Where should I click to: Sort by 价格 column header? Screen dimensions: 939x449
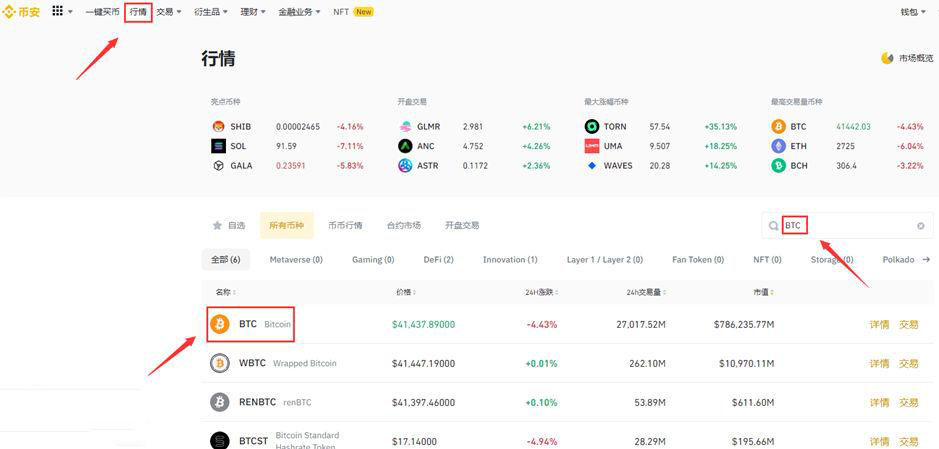[x=405, y=292]
